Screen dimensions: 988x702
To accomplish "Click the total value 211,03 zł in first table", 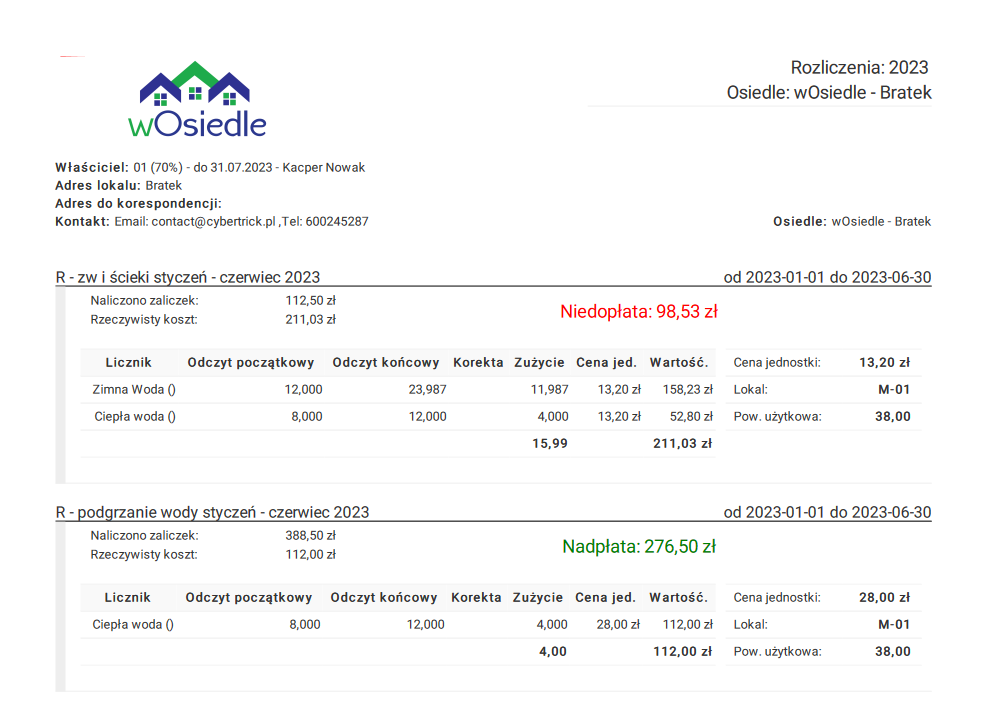I will click(682, 444).
